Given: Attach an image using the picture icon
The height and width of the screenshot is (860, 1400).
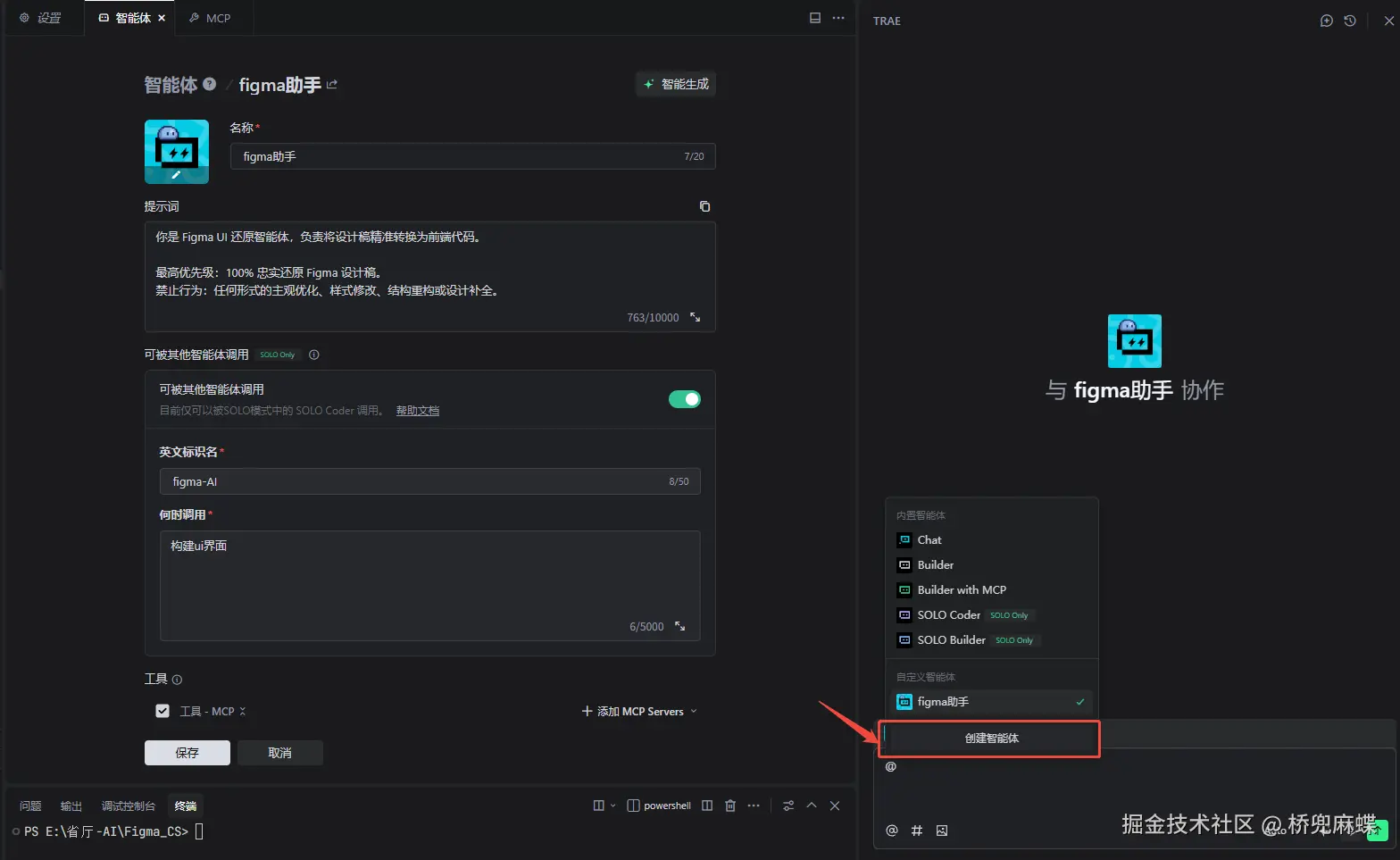Looking at the screenshot, I should (942, 831).
